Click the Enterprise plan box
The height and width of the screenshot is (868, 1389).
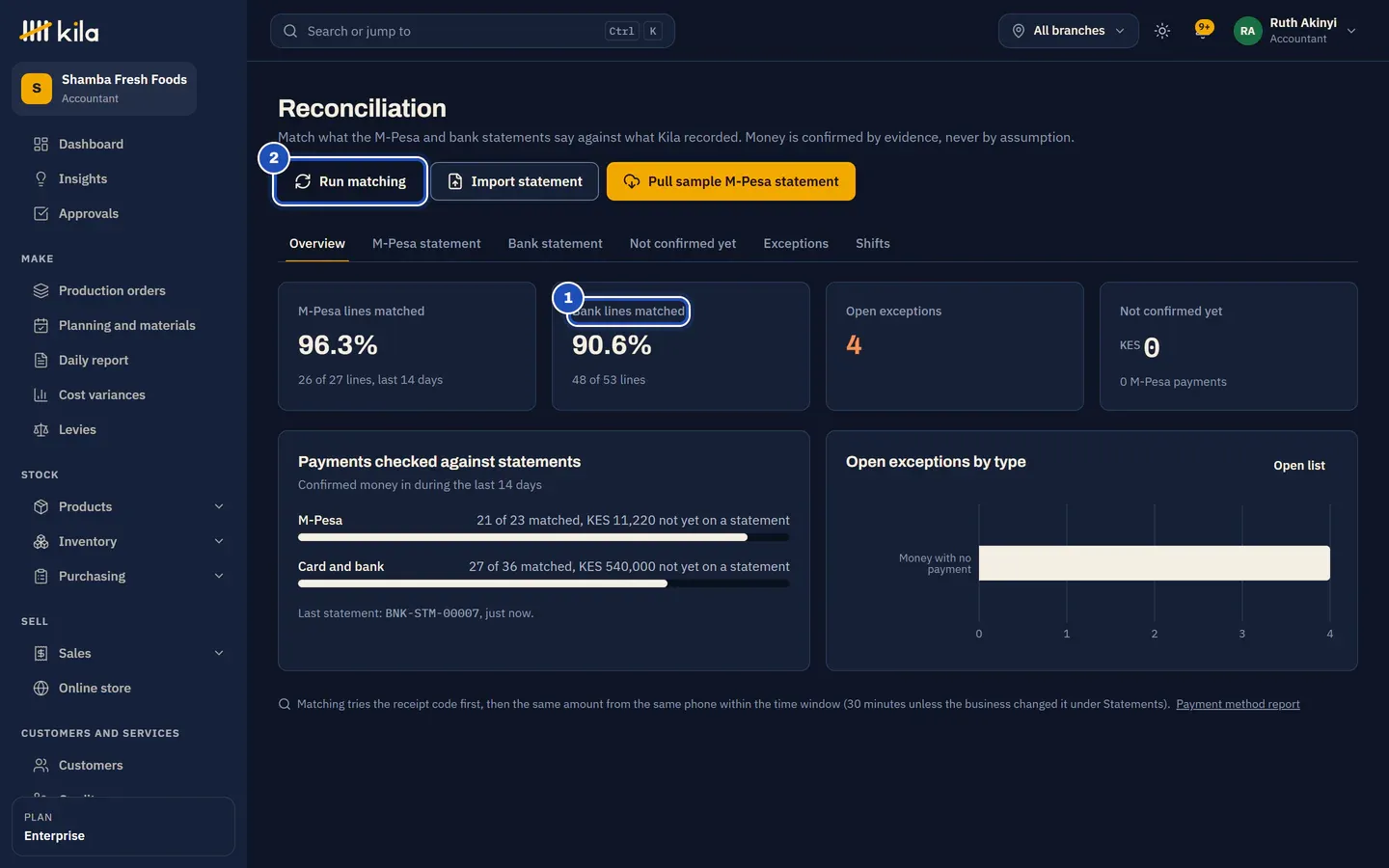tap(123, 827)
